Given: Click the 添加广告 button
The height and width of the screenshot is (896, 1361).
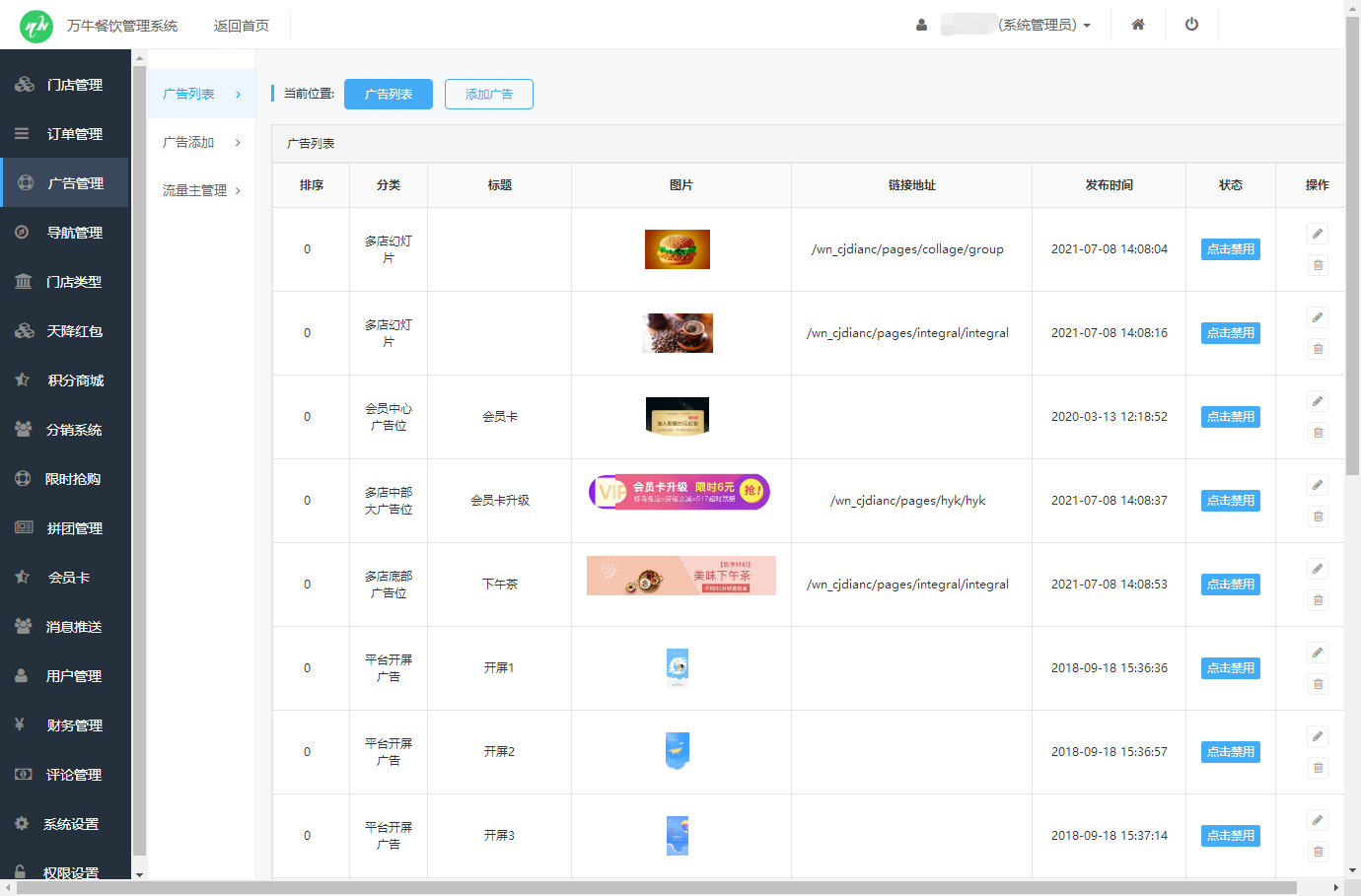Looking at the screenshot, I should 488,95.
